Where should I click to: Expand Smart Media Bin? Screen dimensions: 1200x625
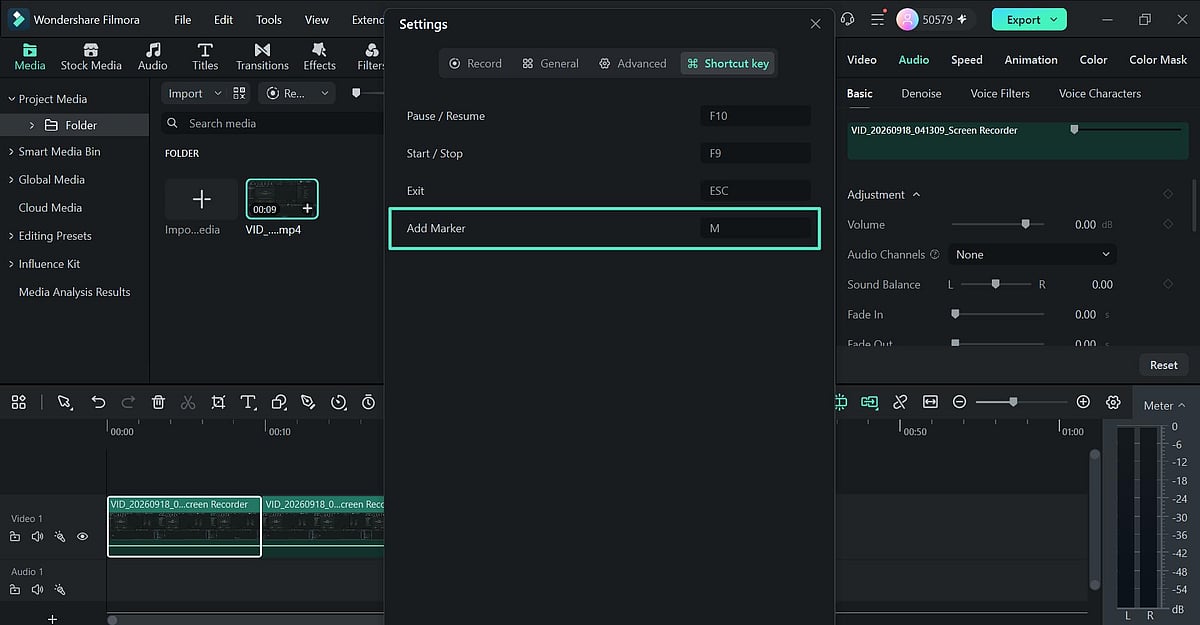[x=12, y=152]
